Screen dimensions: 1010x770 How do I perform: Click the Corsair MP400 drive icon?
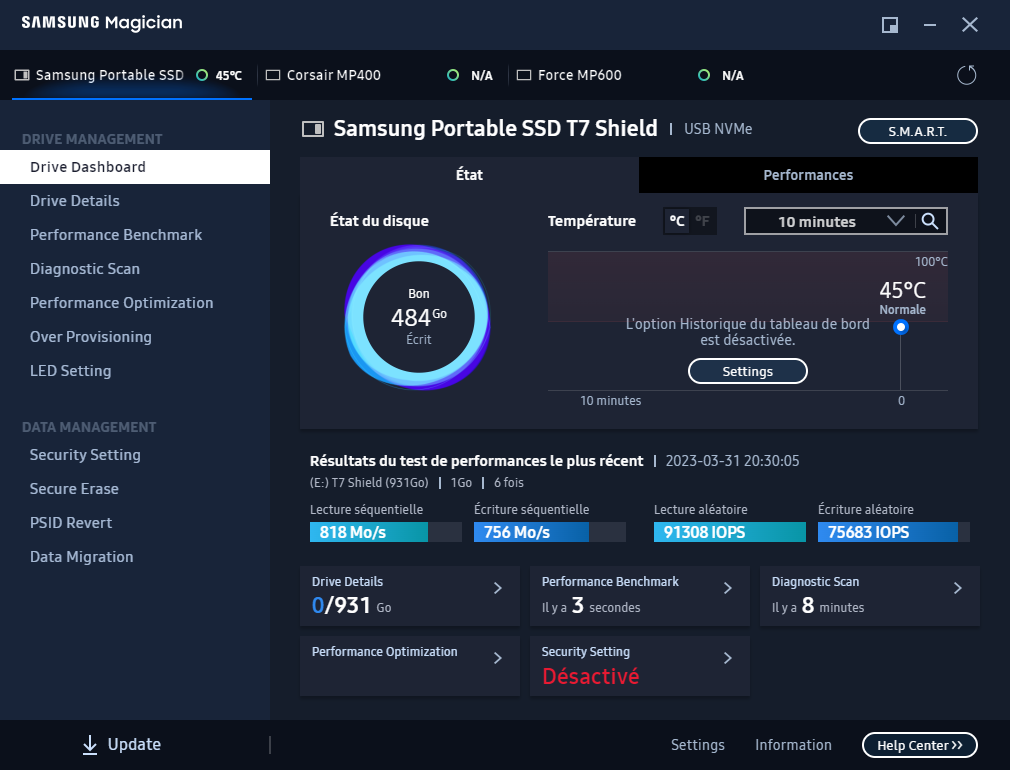click(273, 75)
